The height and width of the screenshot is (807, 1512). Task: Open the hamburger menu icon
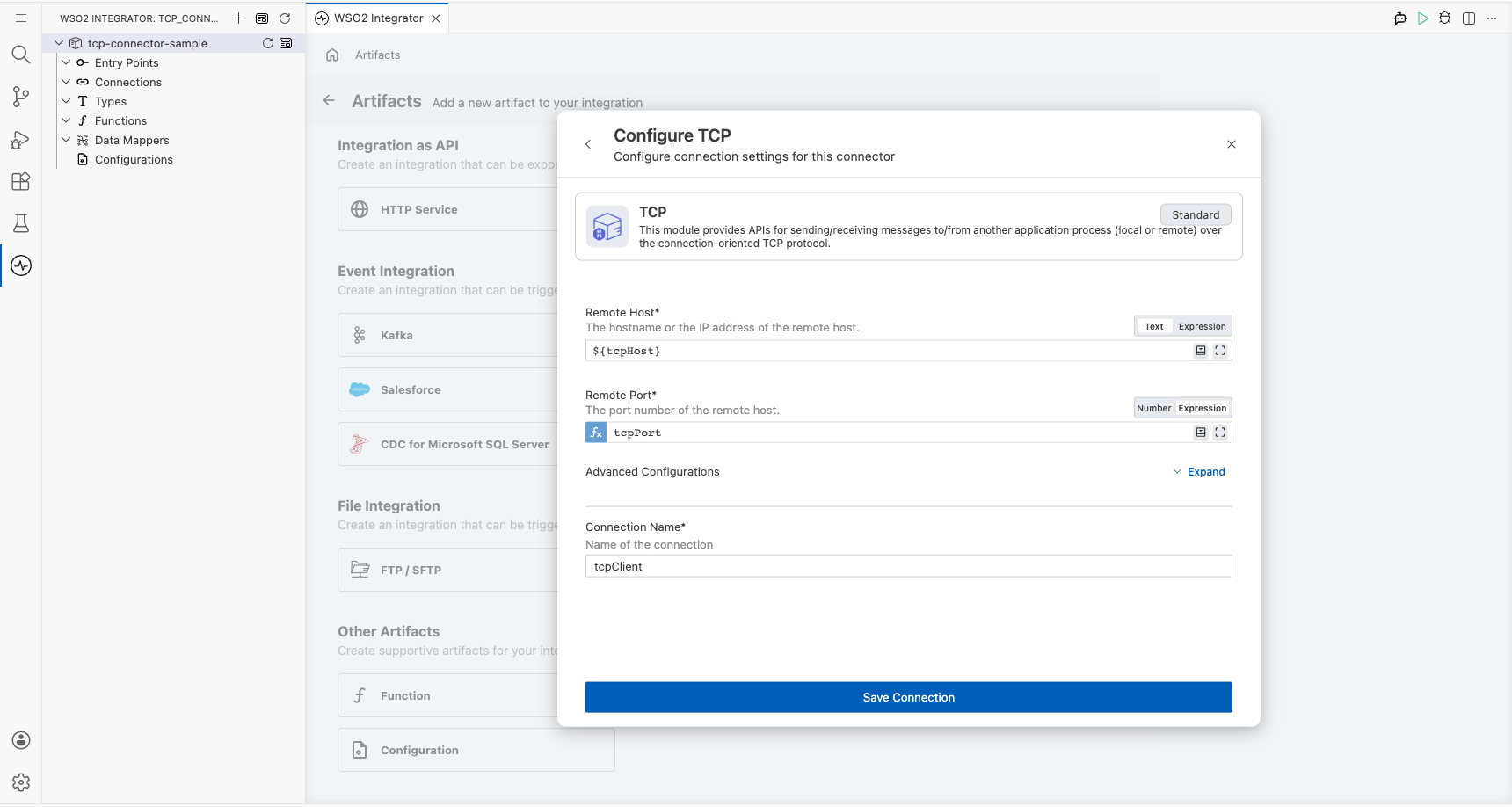pyautogui.click(x=21, y=18)
